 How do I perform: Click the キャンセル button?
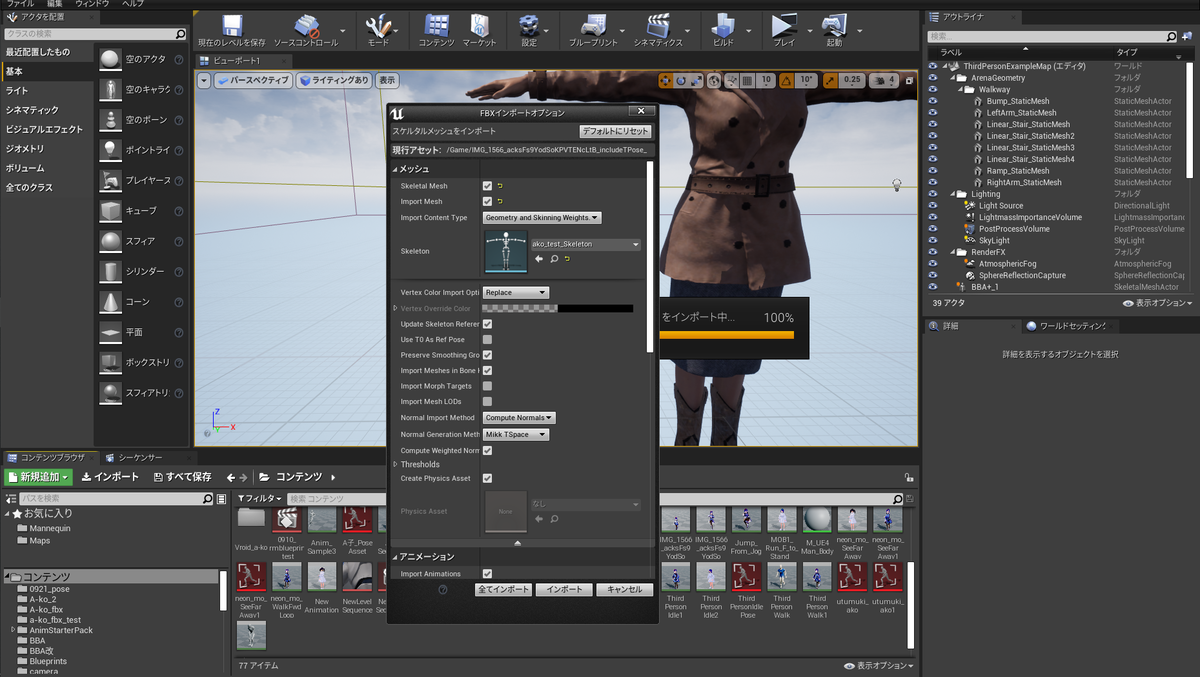(x=625, y=590)
